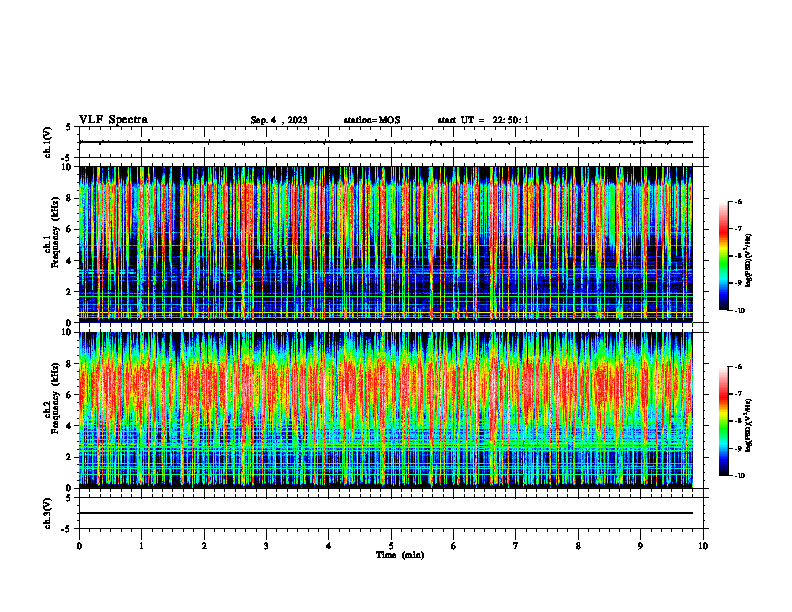The width and height of the screenshot is (792, 612).
Task: Click ch.1(V) axis tick "-5"
Action: tap(68, 158)
